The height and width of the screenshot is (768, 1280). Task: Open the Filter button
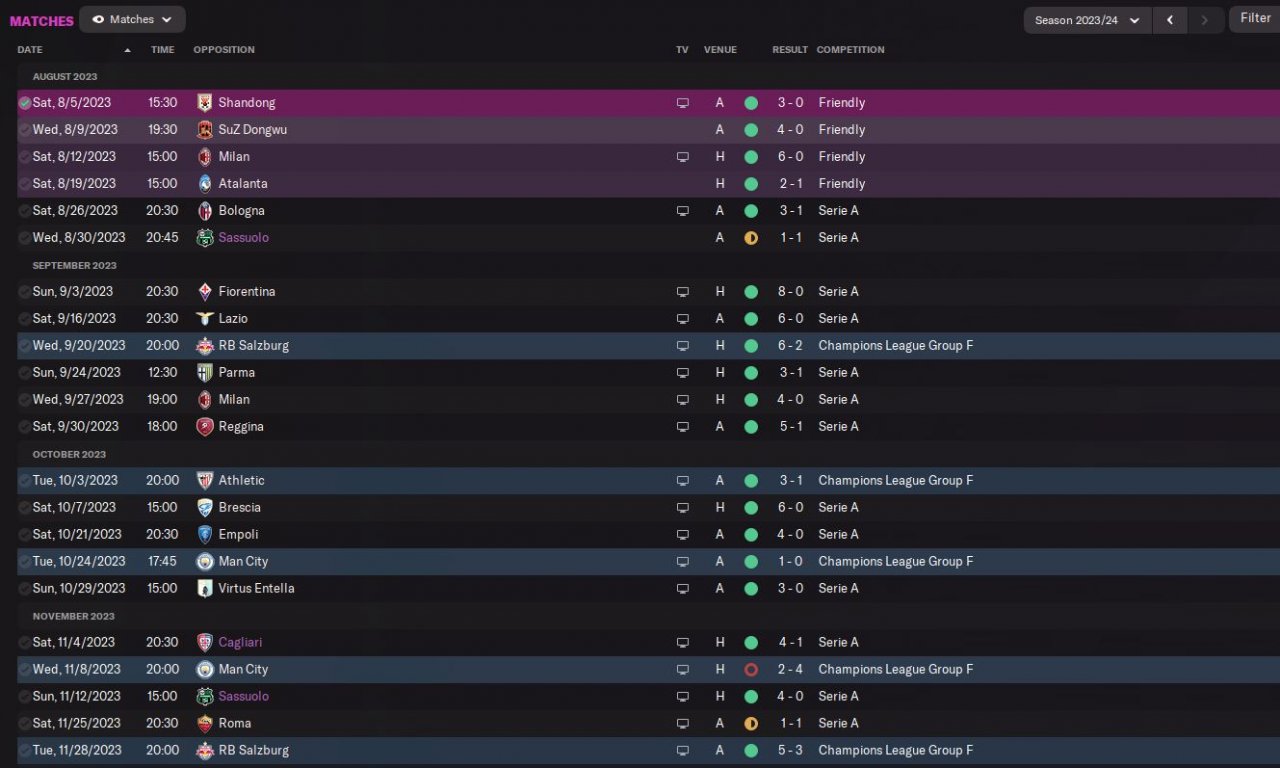point(1255,19)
